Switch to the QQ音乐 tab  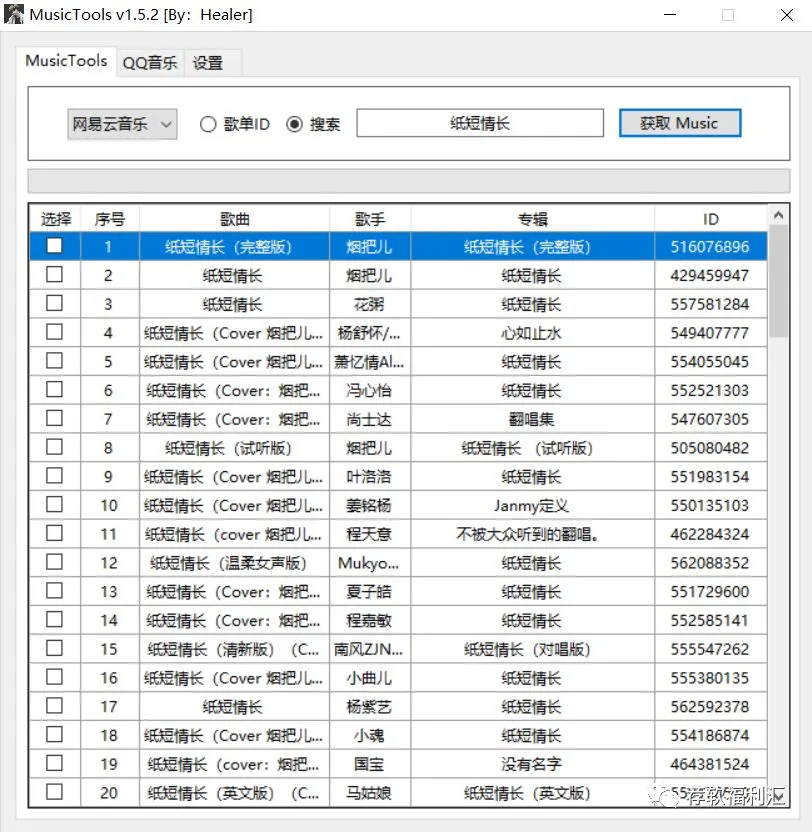(x=150, y=63)
